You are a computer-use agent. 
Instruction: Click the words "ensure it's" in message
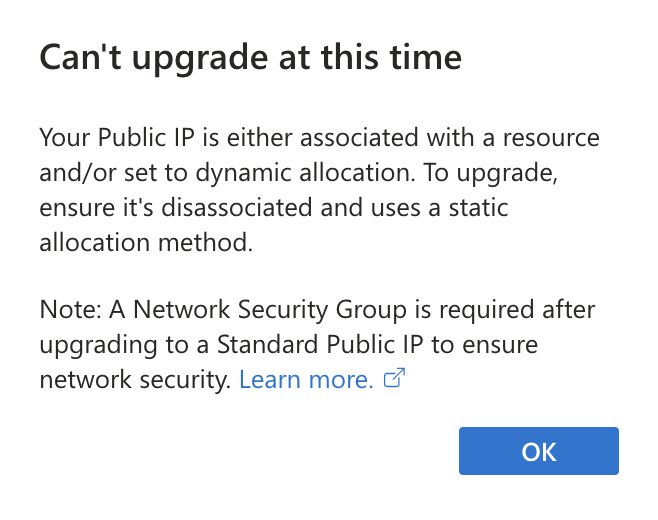[97, 208]
